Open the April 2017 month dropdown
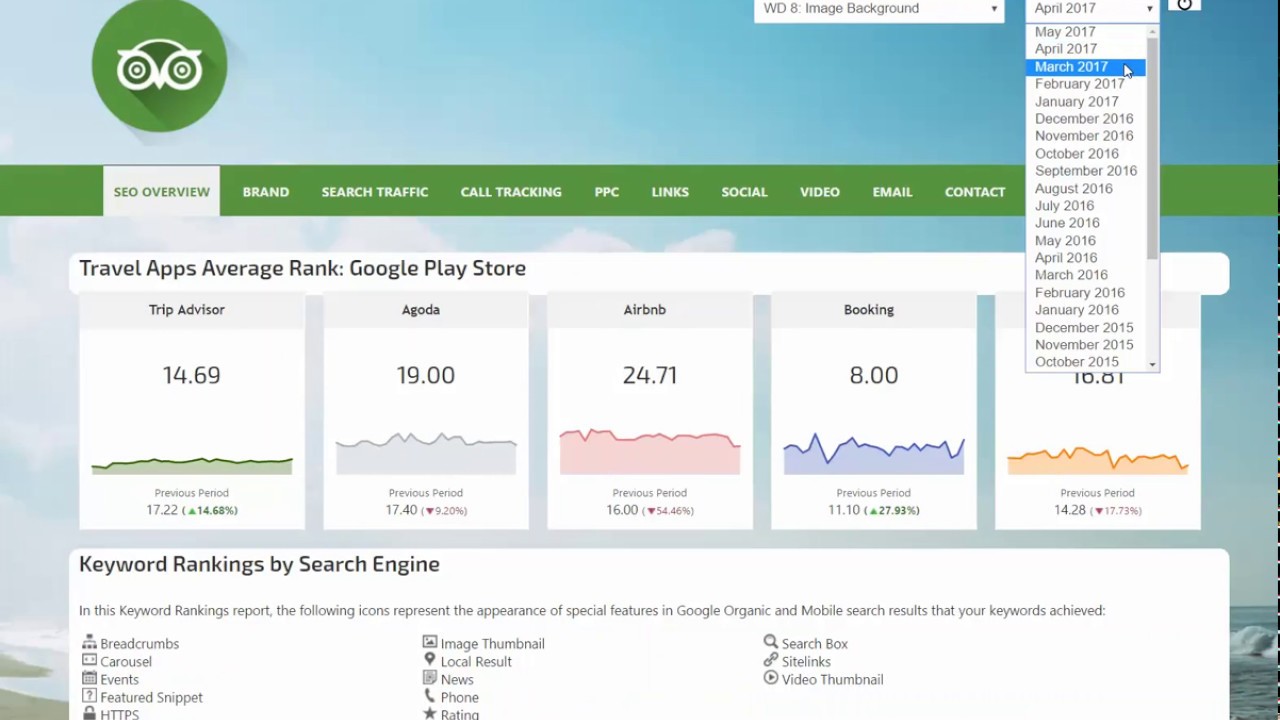 pos(1092,9)
